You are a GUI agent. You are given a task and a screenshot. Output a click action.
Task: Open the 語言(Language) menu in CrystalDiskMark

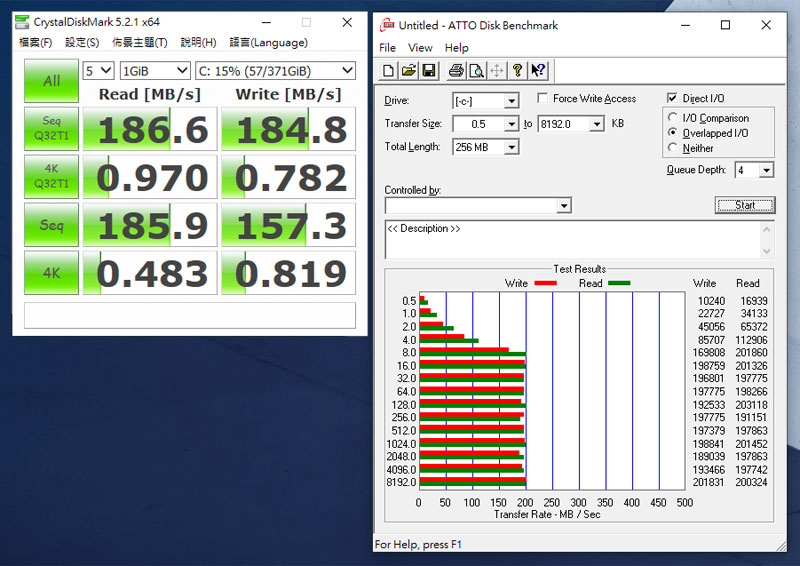pyautogui.click(x=269, y=42)
